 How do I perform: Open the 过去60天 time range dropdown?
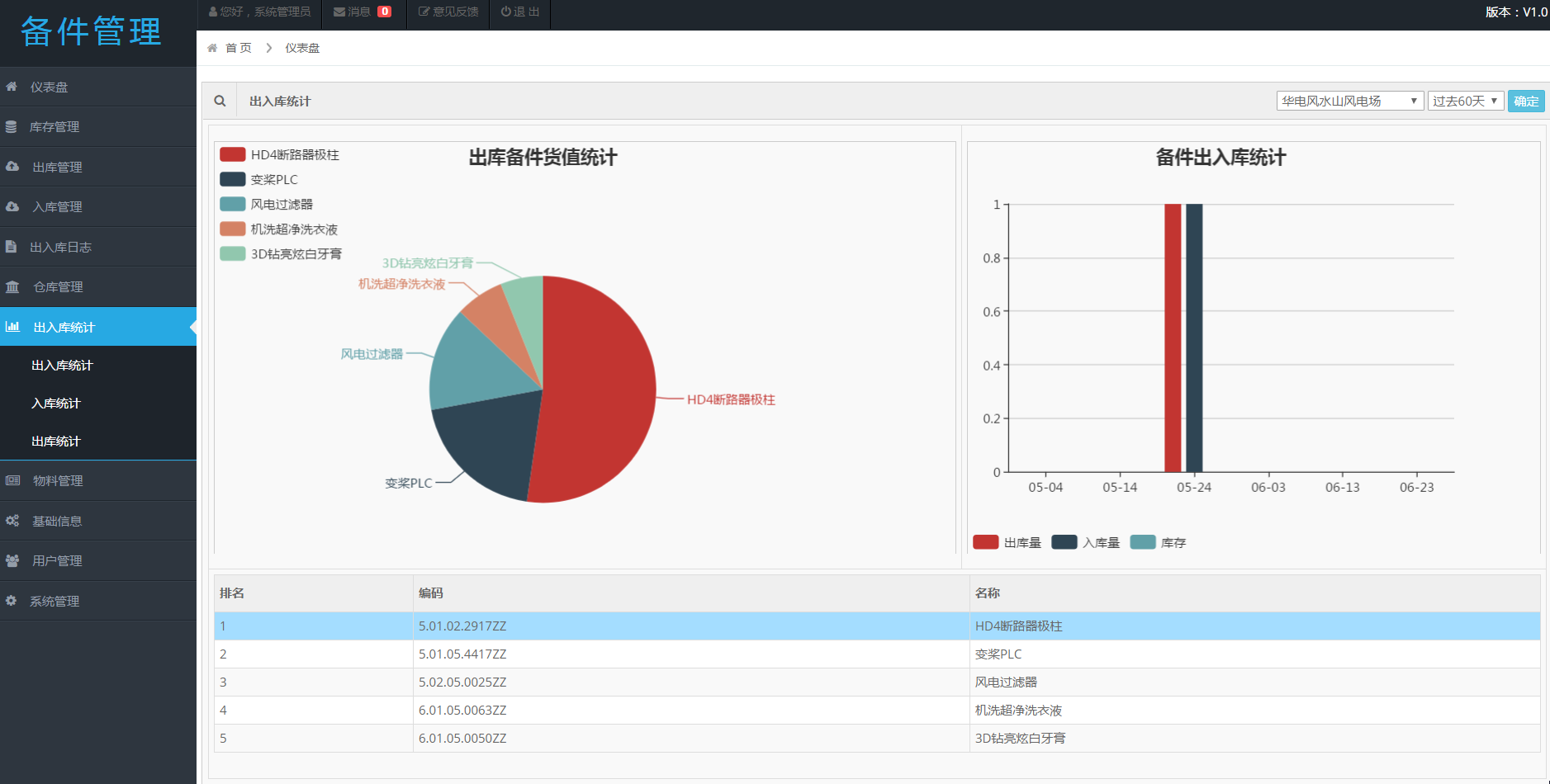click(x=1466, y=101)
